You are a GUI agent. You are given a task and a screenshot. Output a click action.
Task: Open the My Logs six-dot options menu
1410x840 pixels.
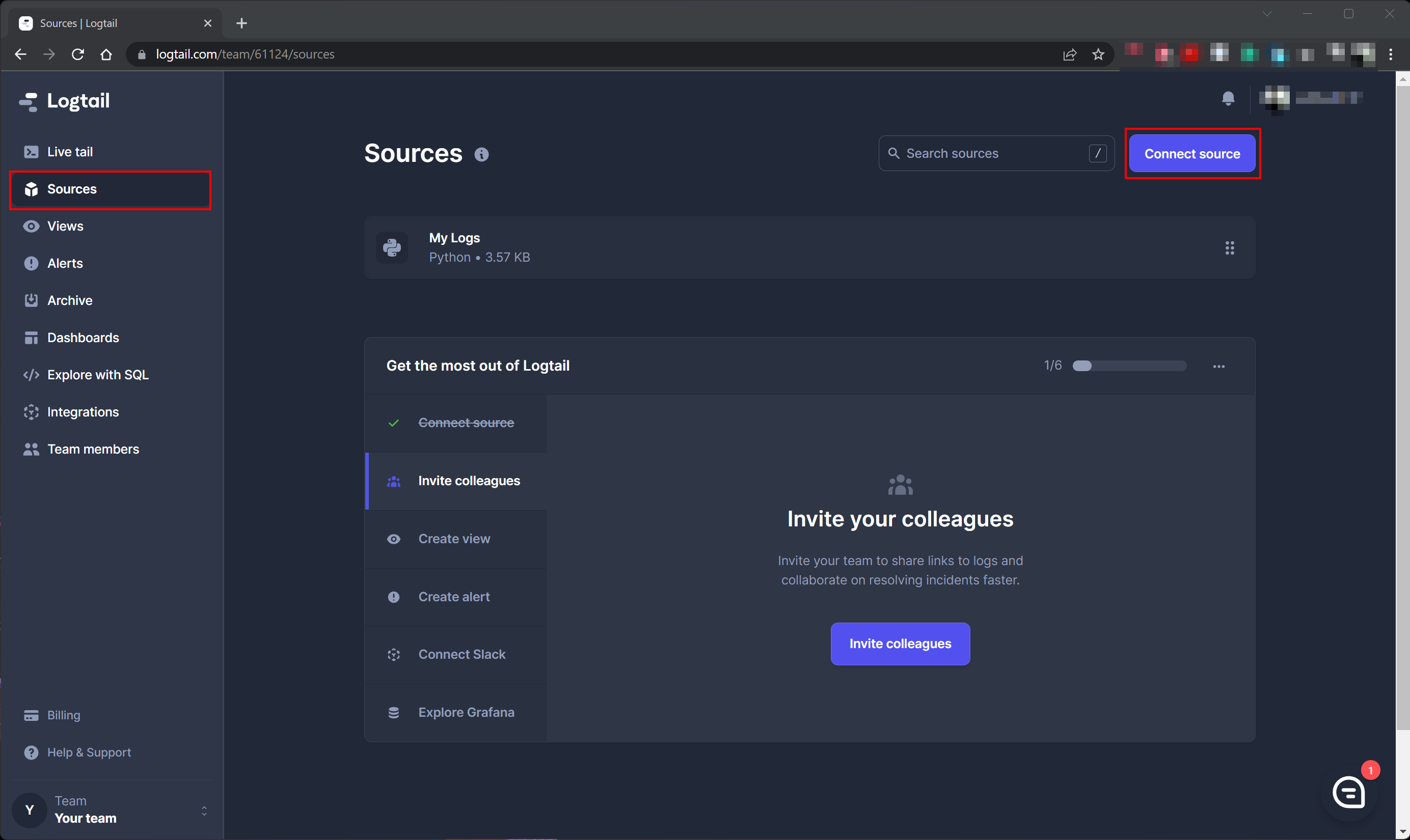1229,248
